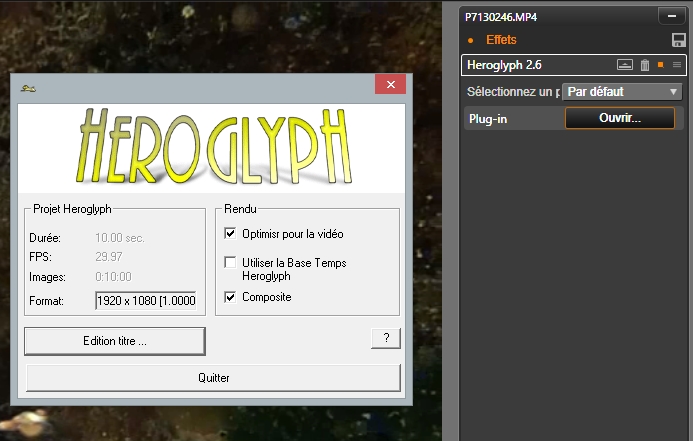This screenshot has height=441, width=693.
Task: Click the FPS value 29.97
Action: [109, 257]
